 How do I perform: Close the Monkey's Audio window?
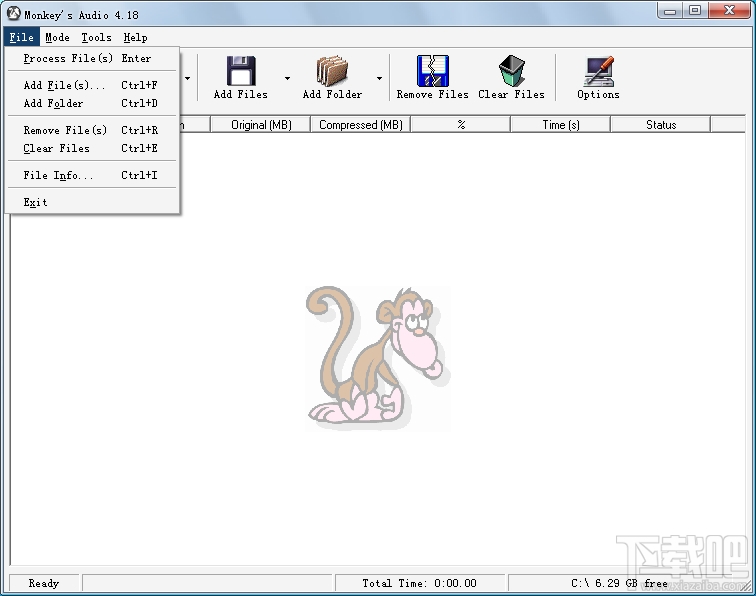729,11
